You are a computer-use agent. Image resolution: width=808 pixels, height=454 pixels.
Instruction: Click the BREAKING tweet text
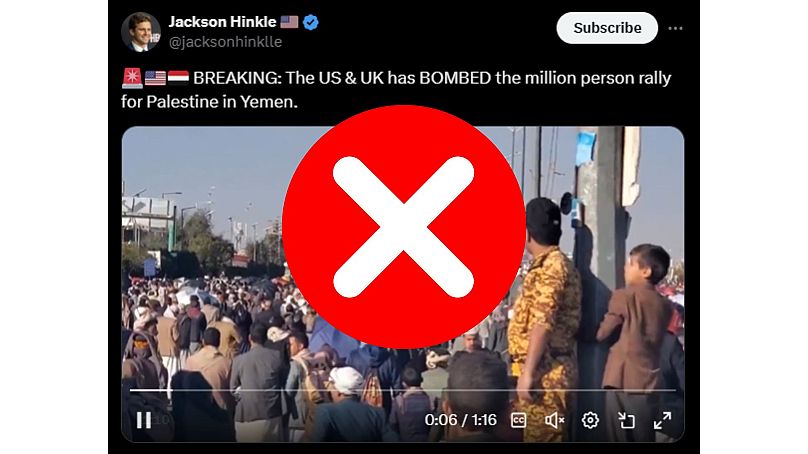click(x=396, y=90)
